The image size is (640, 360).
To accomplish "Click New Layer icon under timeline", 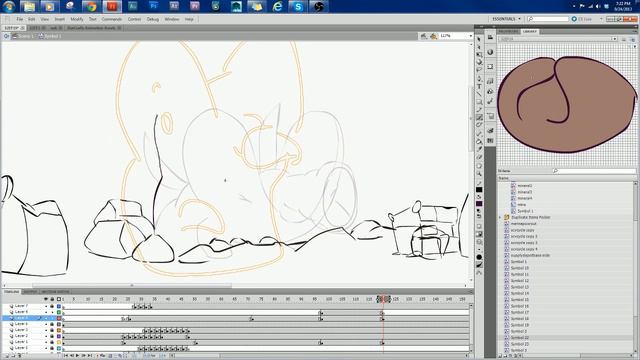I will 7,356.
